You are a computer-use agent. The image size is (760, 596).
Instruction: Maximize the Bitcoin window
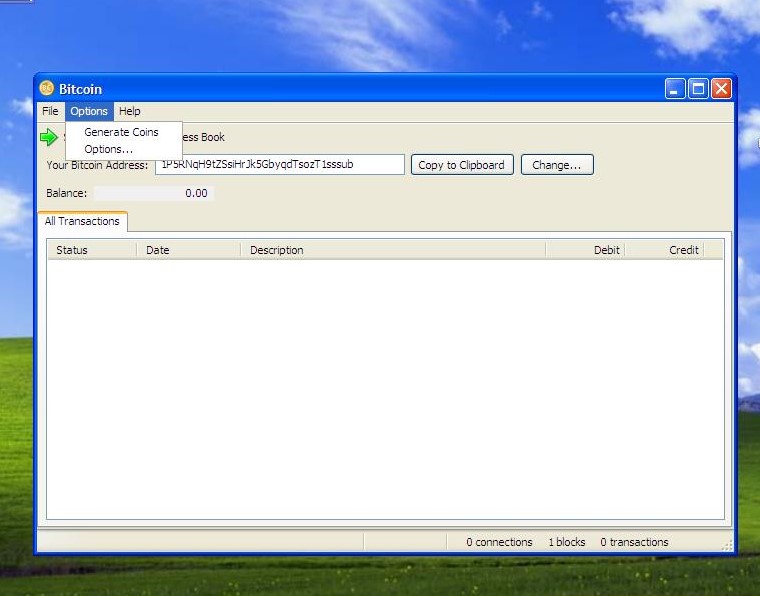tap(698, 89)
